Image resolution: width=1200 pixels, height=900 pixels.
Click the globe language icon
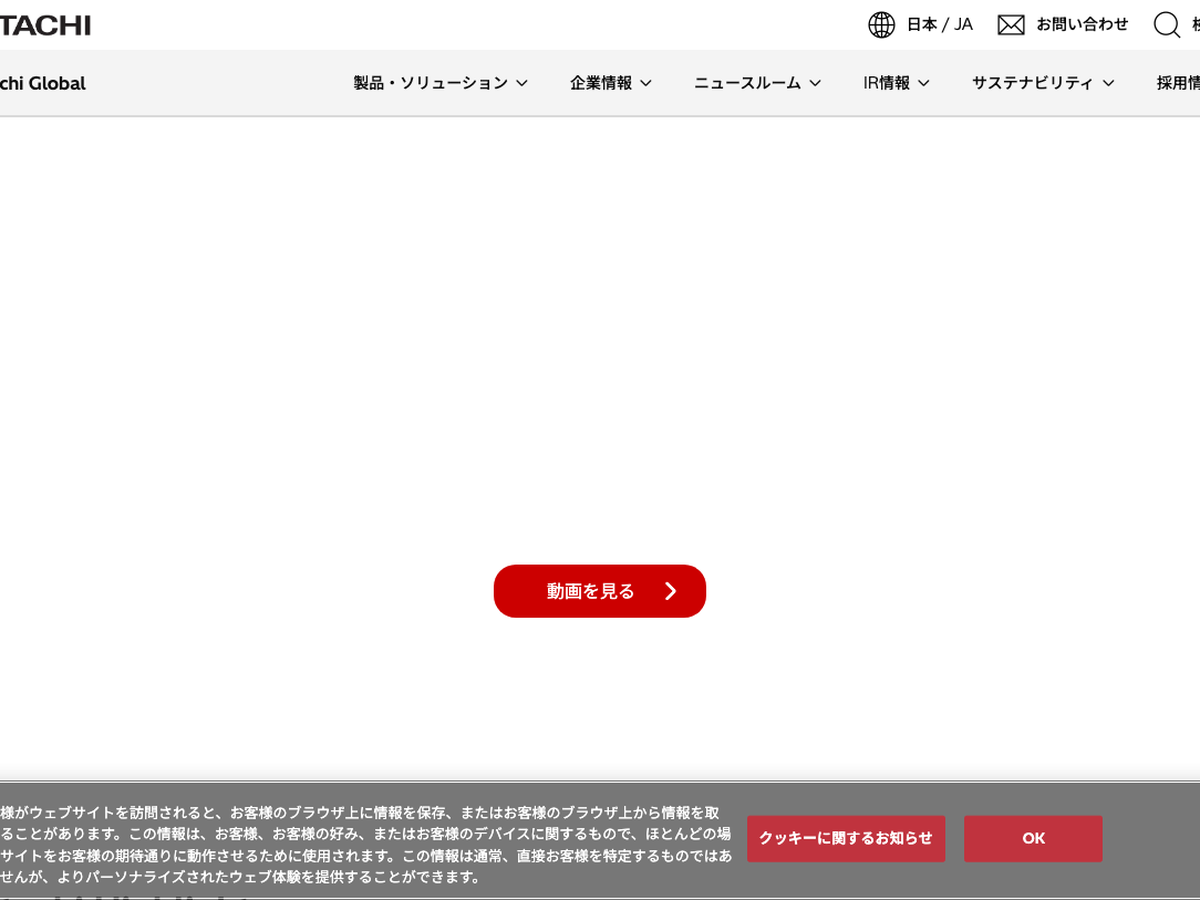[881, 25]
